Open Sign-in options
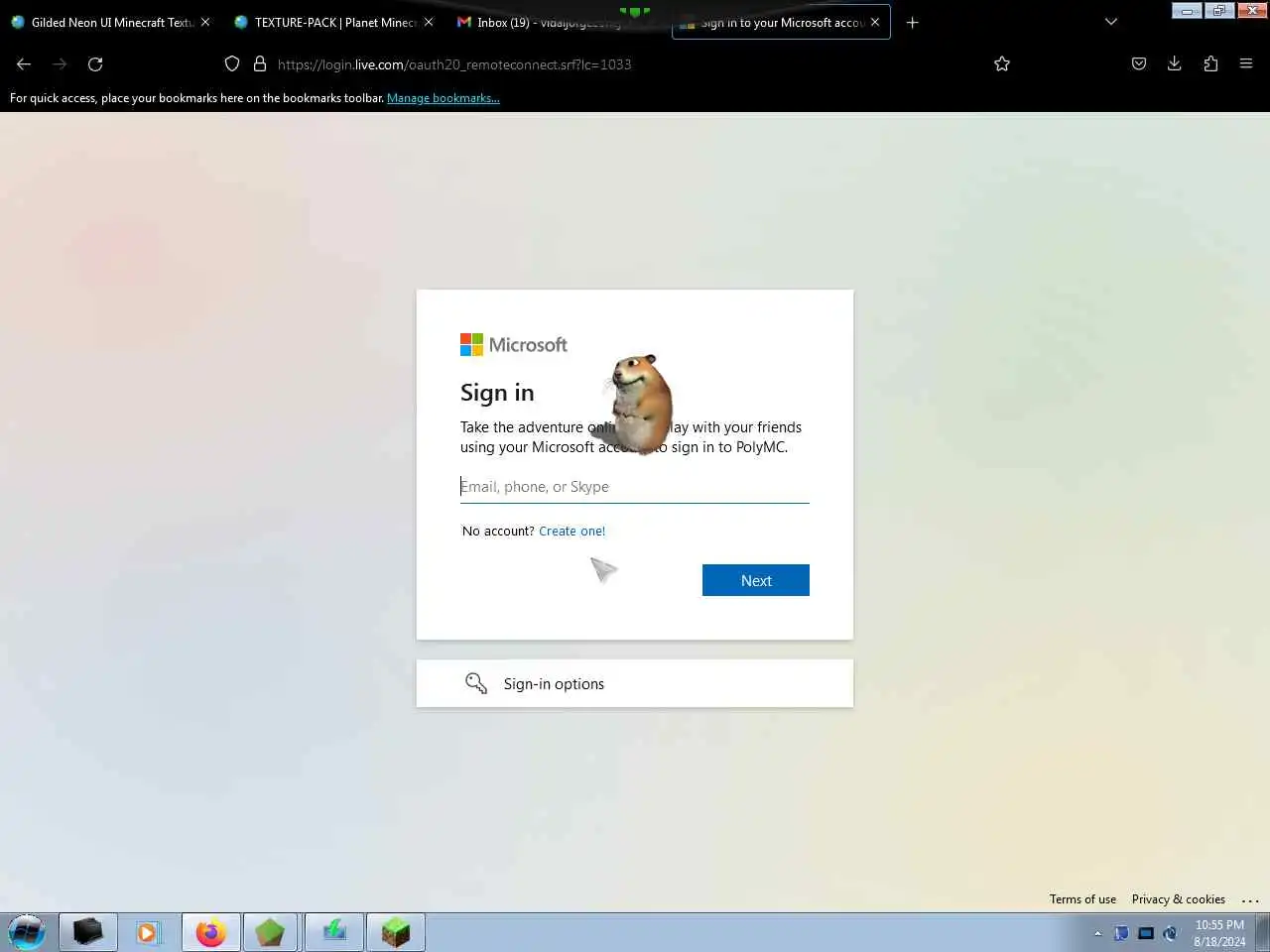This screenshot has width=1270, height=952. click(x=635, y=683)
